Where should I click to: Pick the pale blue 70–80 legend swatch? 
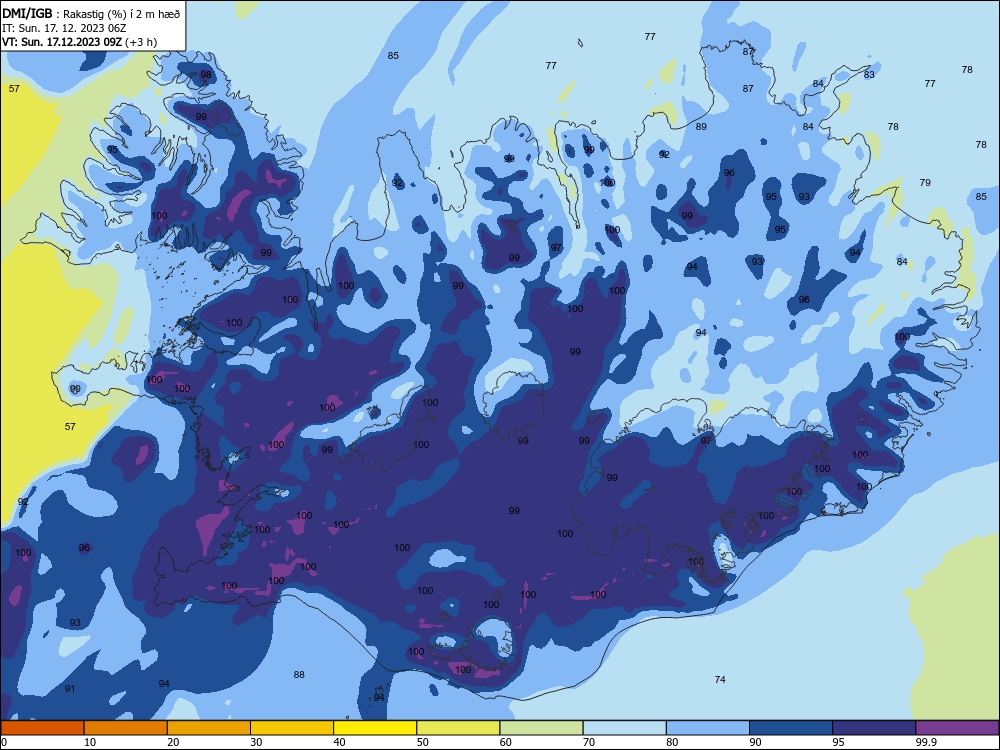[x=624, y=728]
